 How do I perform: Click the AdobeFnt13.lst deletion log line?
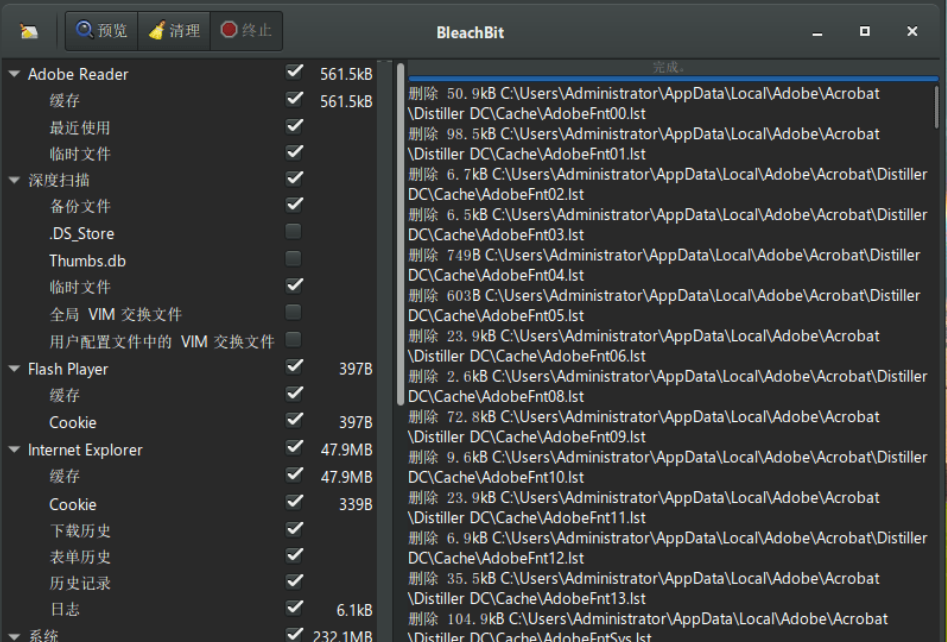click(x=644, y=588)
